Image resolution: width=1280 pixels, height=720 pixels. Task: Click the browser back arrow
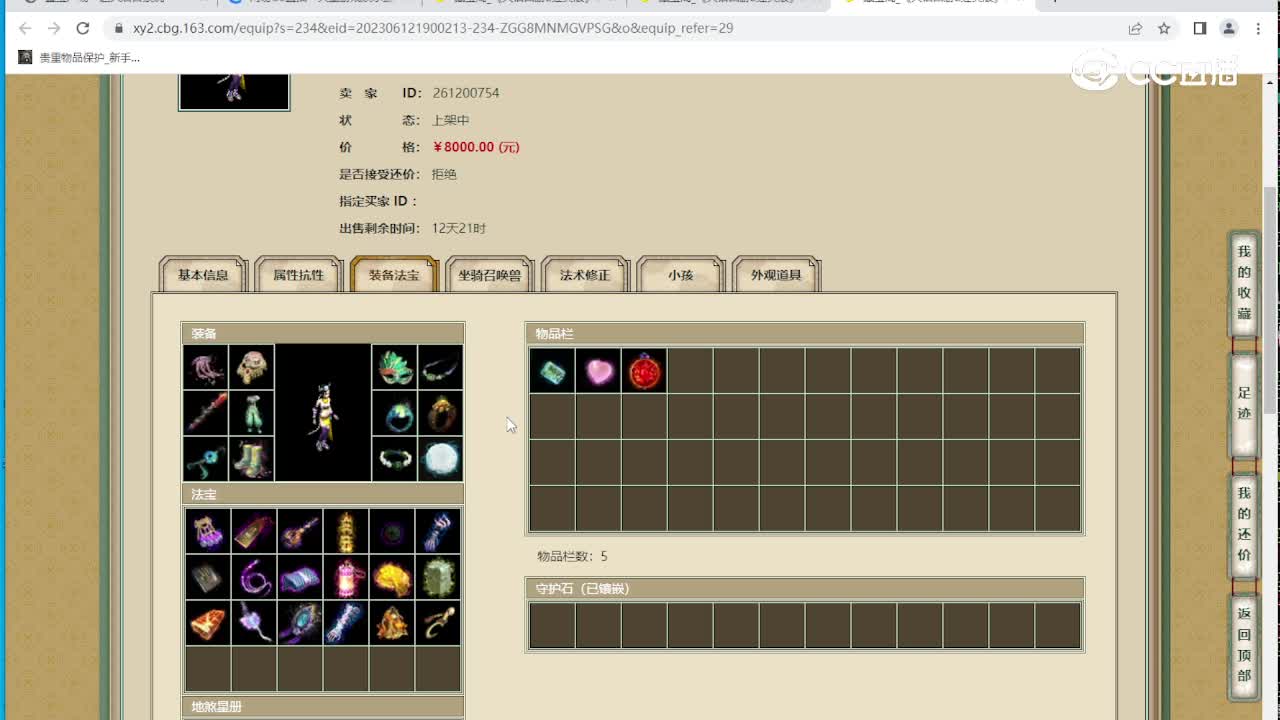tap(26, 28)
